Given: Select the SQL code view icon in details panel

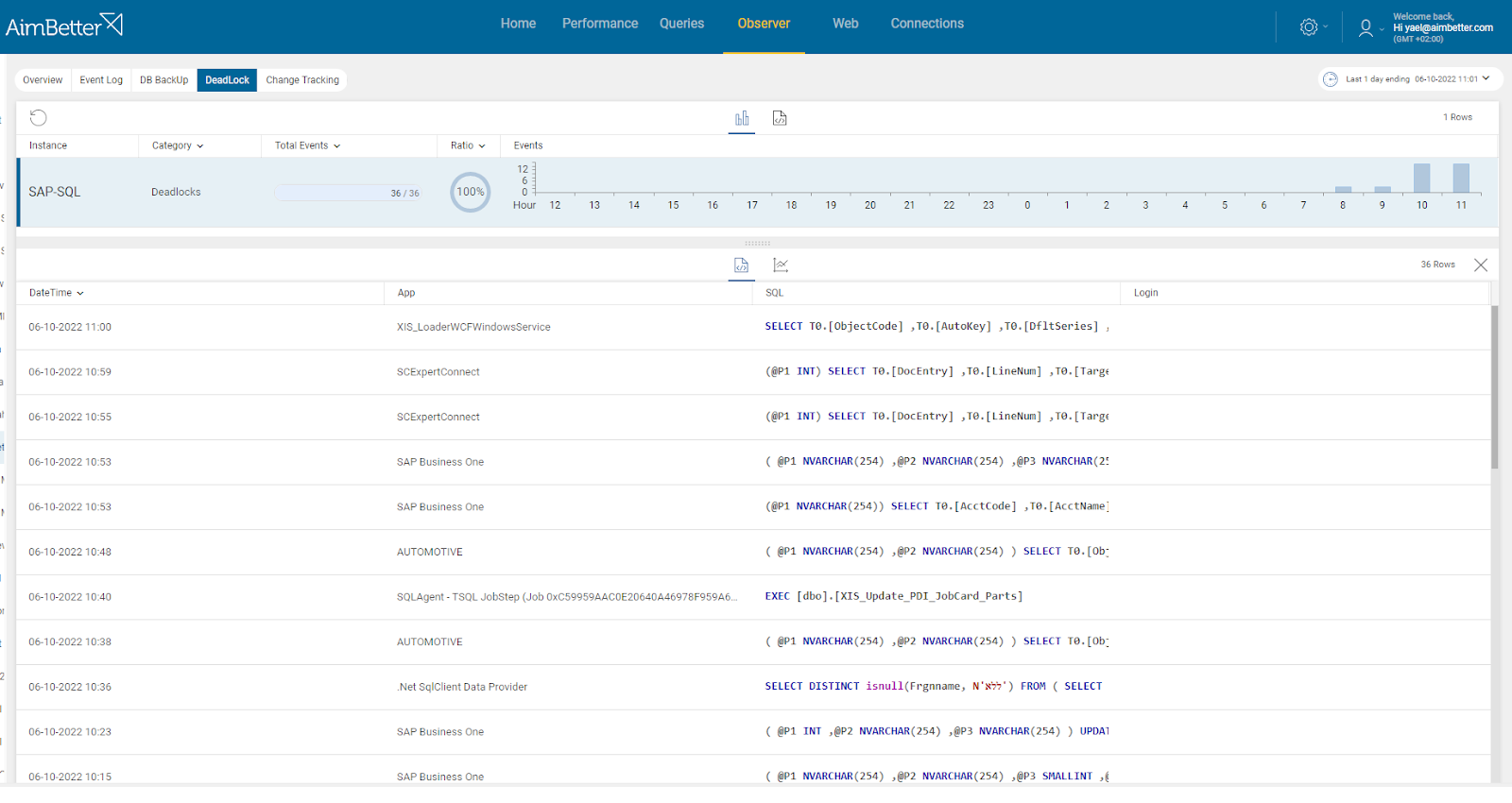Looking at the screenshot, I should click(x=742, y=265).
